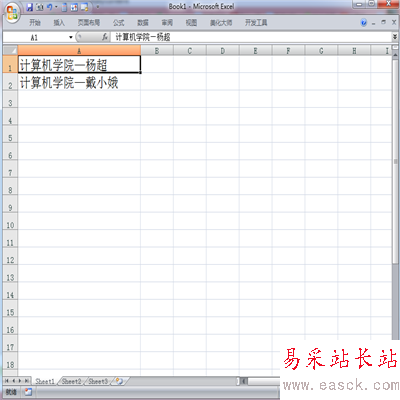Open the 插入 ribbon tab
This screenshot has width=400, height=400.
59,23
